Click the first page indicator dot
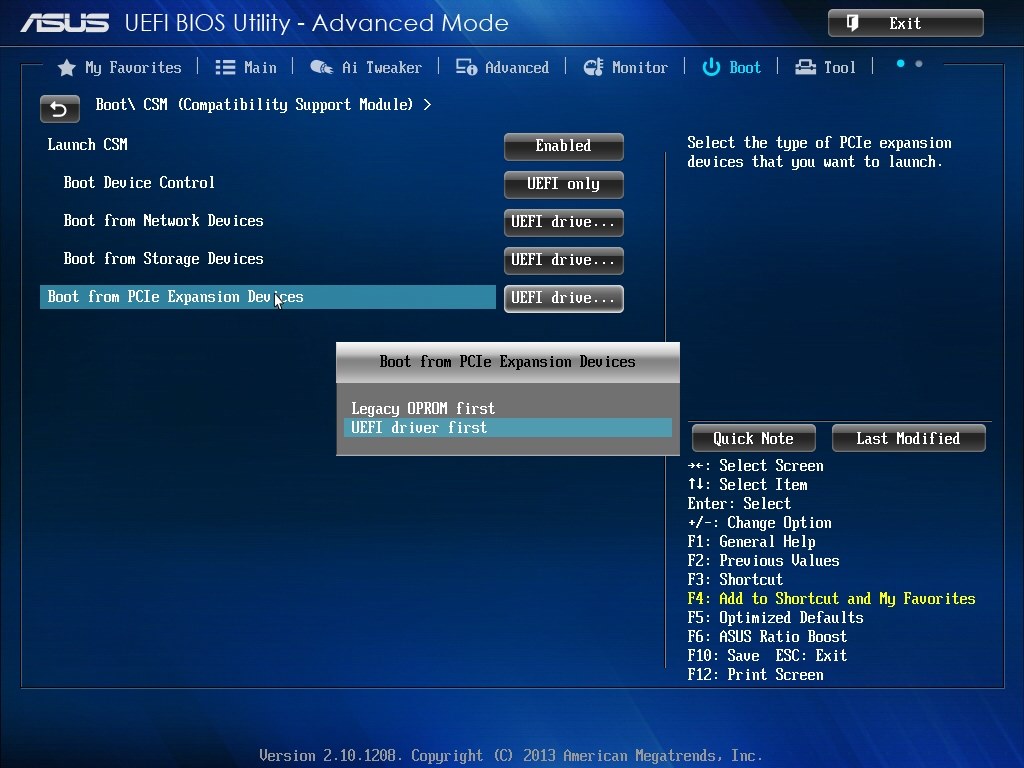 click(901, 64)
